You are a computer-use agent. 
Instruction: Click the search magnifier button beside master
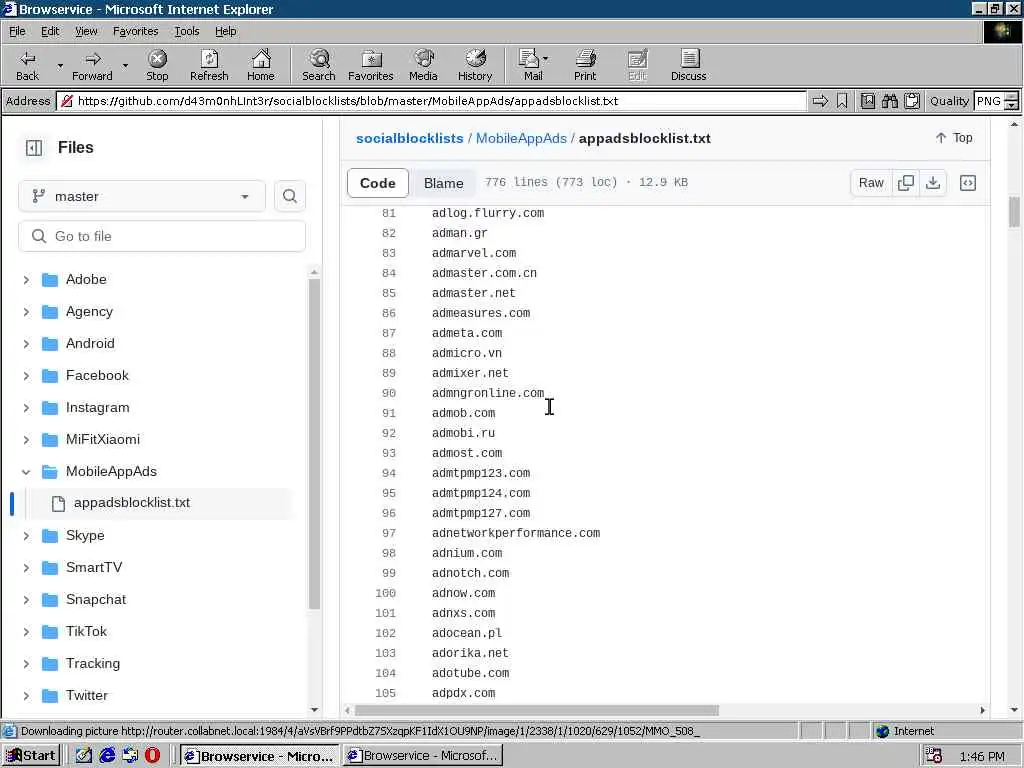[290, 196]
